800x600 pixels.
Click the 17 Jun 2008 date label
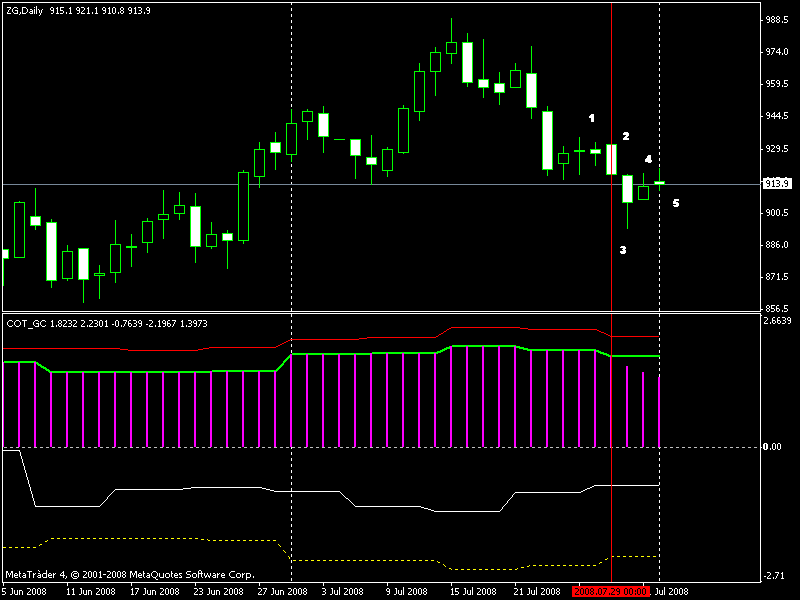155,592
